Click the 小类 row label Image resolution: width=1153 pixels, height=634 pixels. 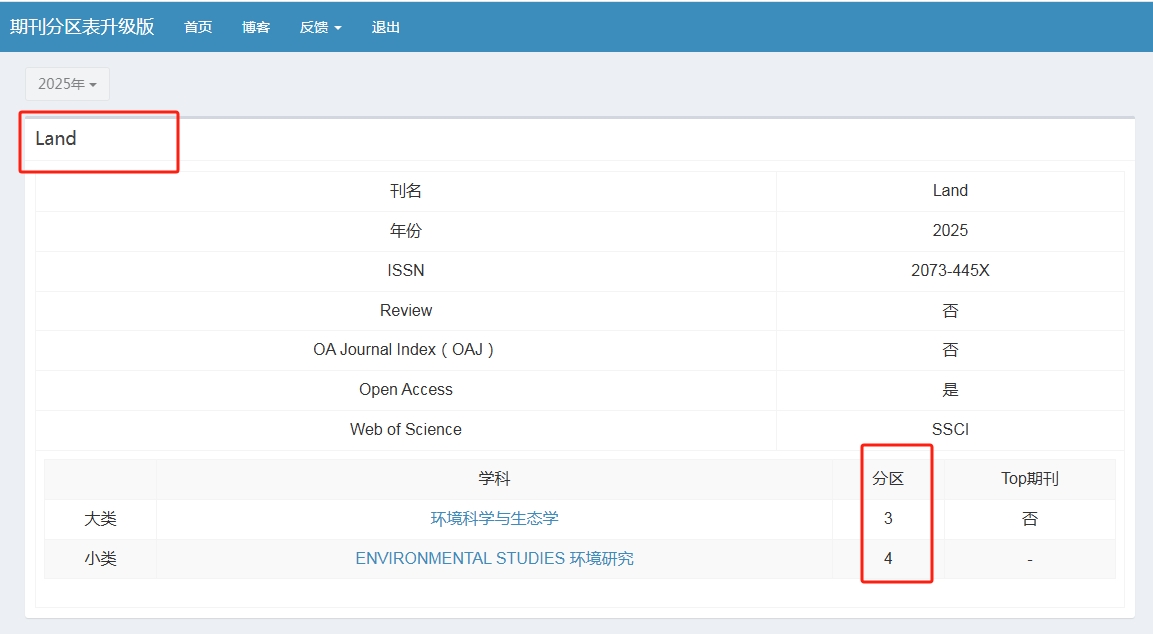pyautogui.click(x=100, y=559)
